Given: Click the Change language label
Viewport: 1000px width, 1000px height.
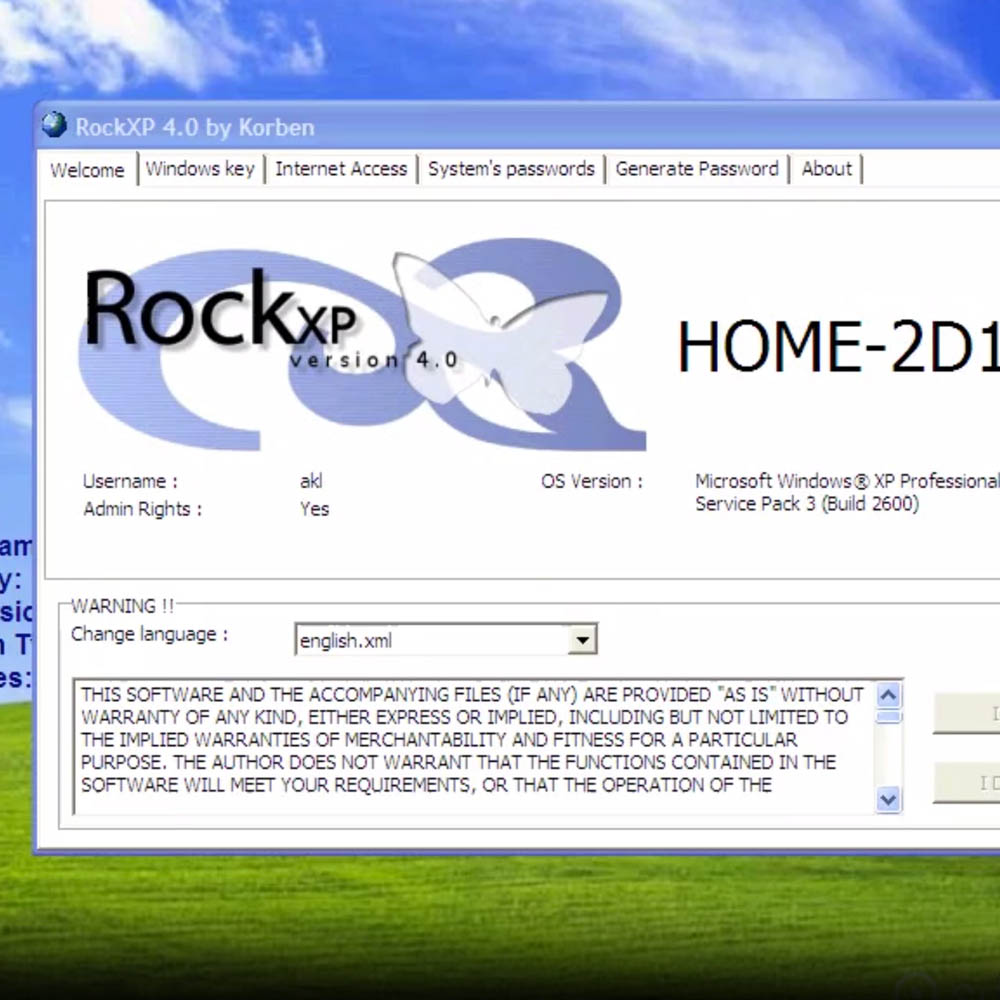Looking at the screenshot, I should 149,635.
